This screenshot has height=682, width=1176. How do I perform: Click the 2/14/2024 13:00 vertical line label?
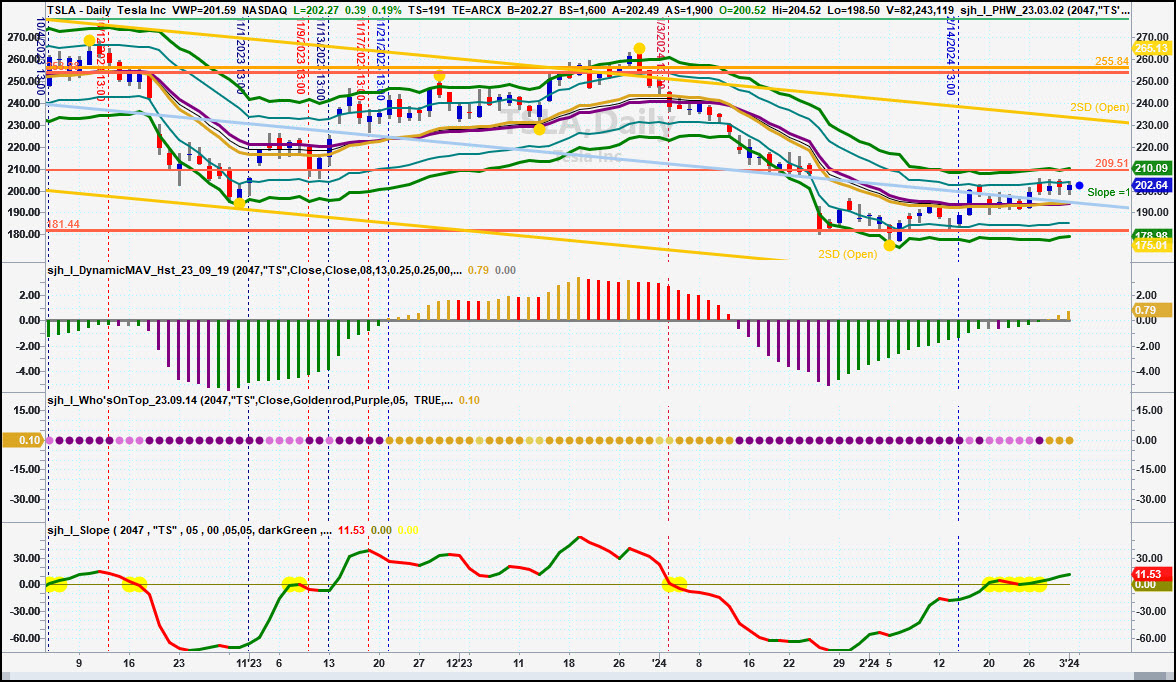click(x=950, y=57)
